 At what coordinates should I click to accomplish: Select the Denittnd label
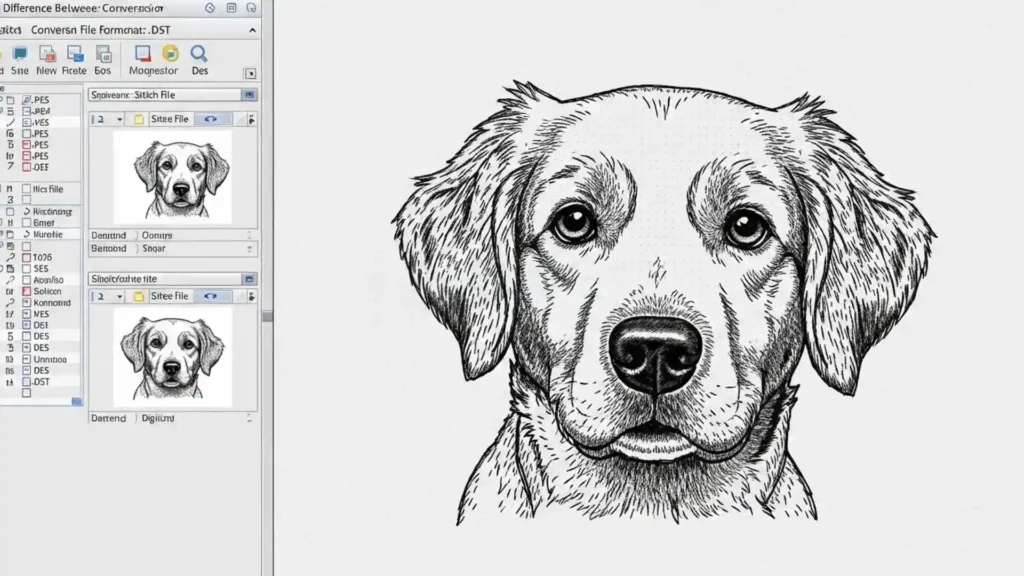[108, 235]
